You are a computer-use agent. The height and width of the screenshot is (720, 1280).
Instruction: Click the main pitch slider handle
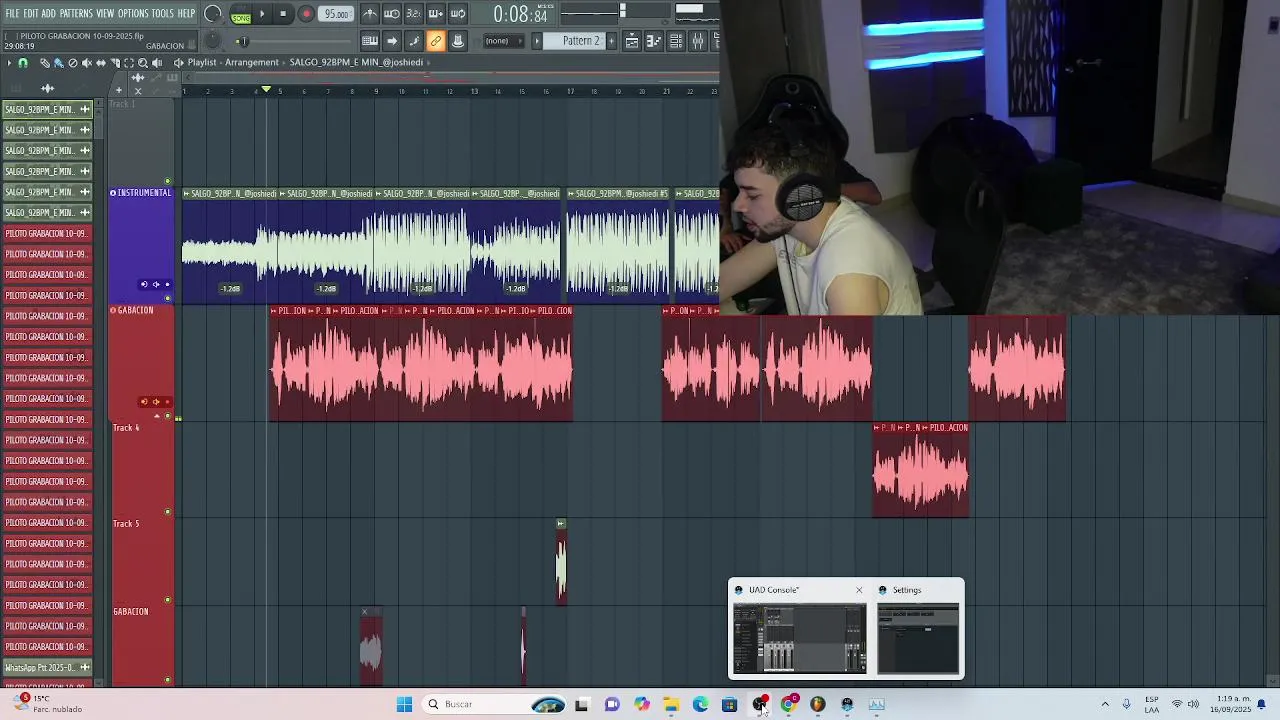244,41
